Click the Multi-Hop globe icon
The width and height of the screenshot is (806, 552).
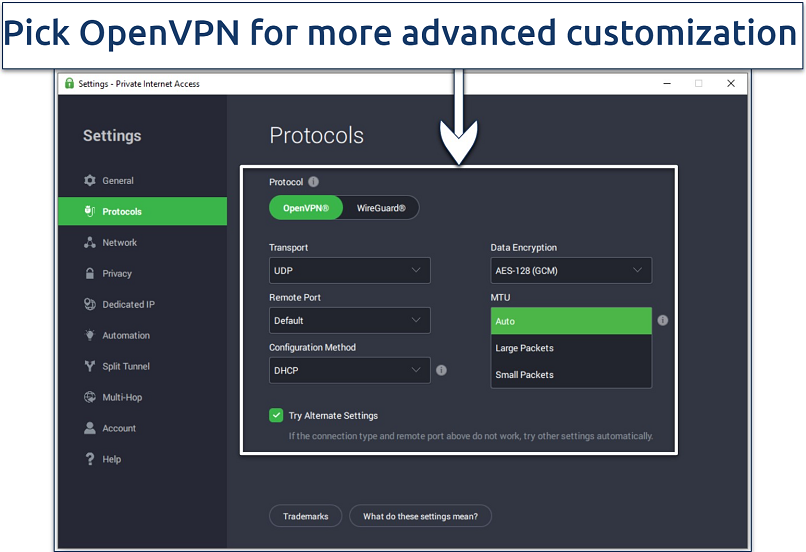click(89, 397)
